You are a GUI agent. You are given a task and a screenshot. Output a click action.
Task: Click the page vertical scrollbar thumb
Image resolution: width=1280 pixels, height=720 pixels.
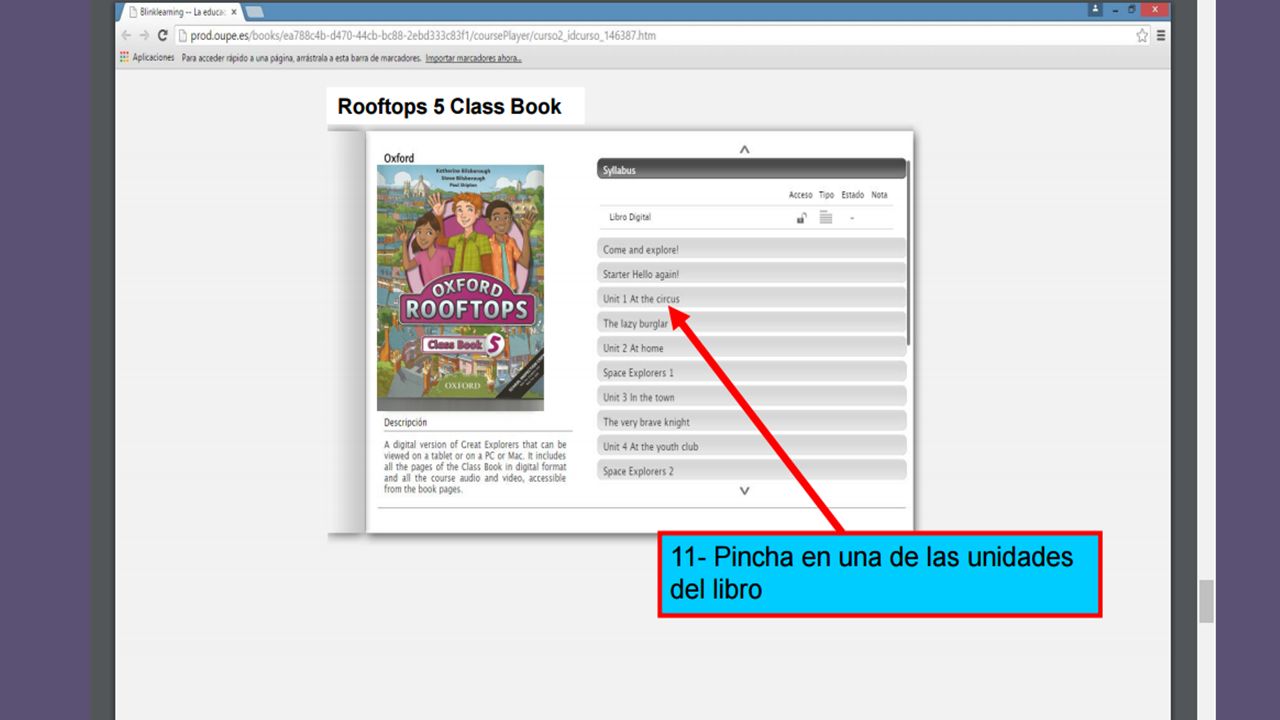pos(1206,600)
